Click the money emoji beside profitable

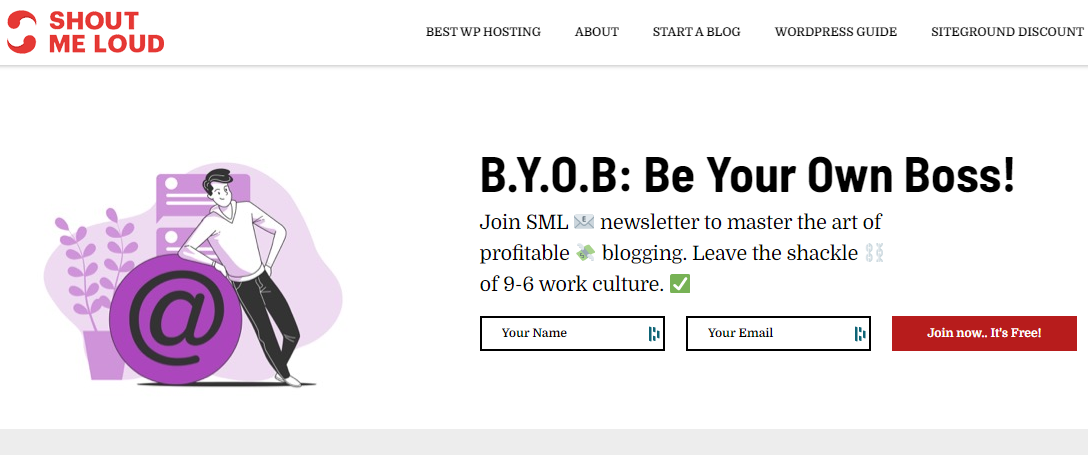click(586, 254)
